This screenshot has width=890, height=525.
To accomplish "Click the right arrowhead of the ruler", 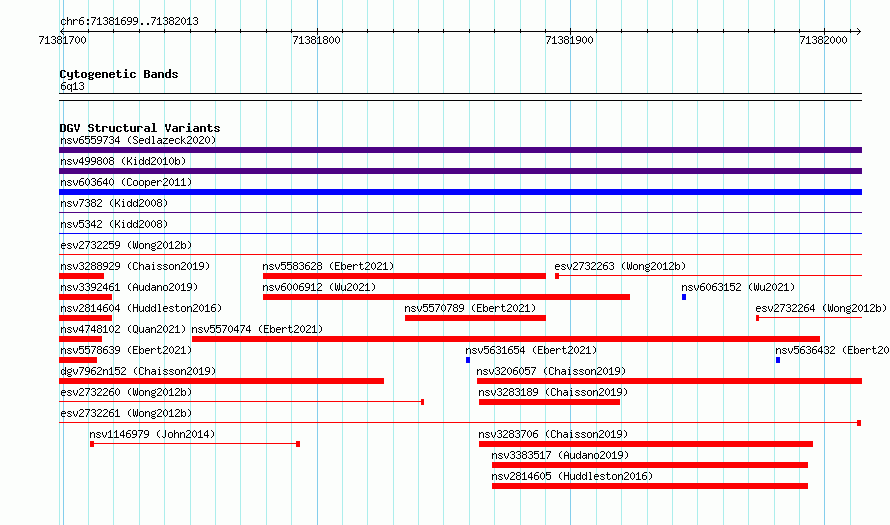I will click(859, 32).
